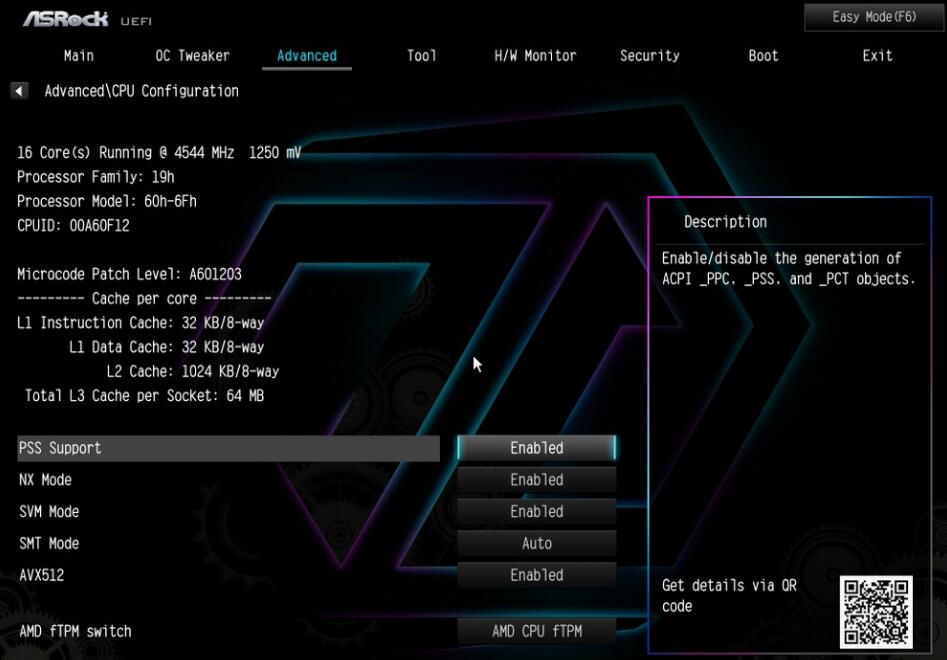Open the SVM Mode selector
This screenshot has height=660, width=947.
click(536, 511)
